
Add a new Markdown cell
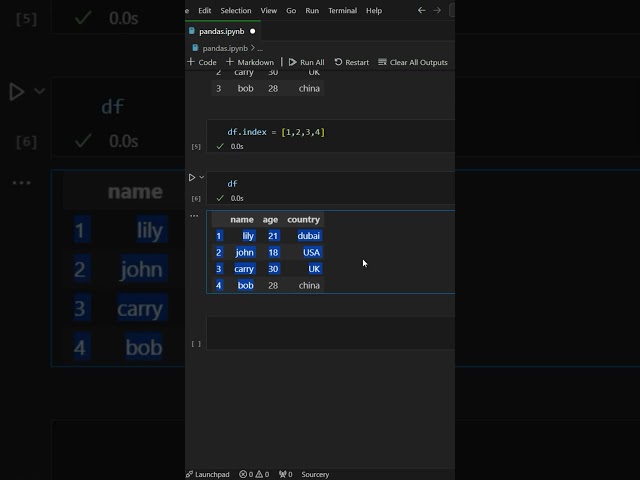[x=250, y=62]
